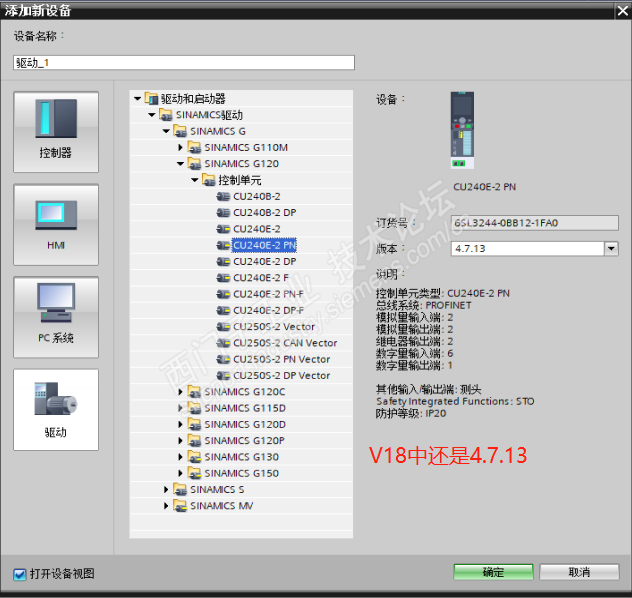Click 'Safety Integrated Functions: STO' text
This screenshot has height=598, width=632.
tap(455, 401)
